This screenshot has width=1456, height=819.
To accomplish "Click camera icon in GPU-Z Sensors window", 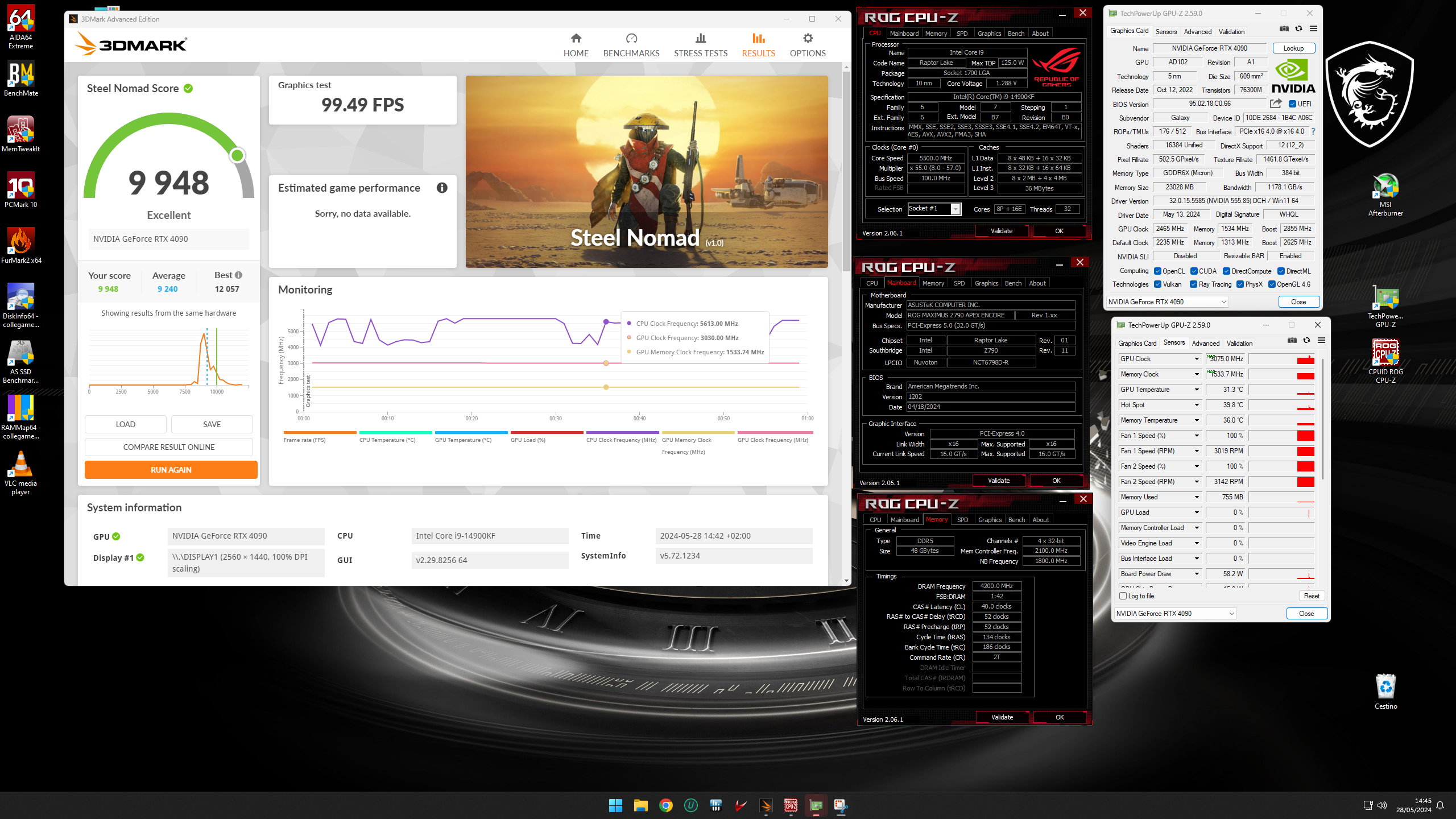I will pos(1292,340).
